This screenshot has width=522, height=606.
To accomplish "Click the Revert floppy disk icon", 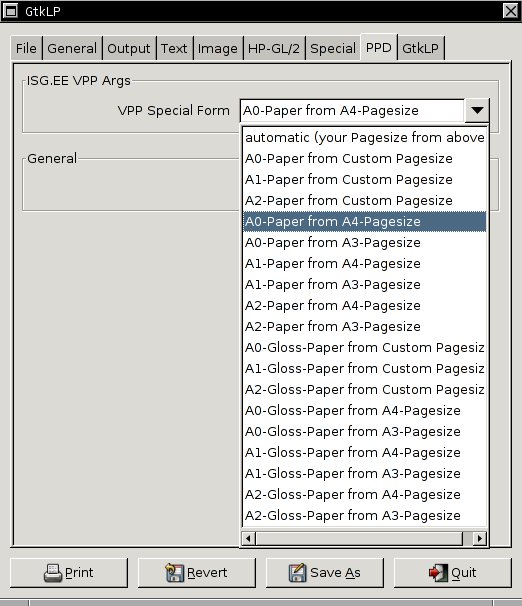I will pyautogui.click(x=174, y=573).
